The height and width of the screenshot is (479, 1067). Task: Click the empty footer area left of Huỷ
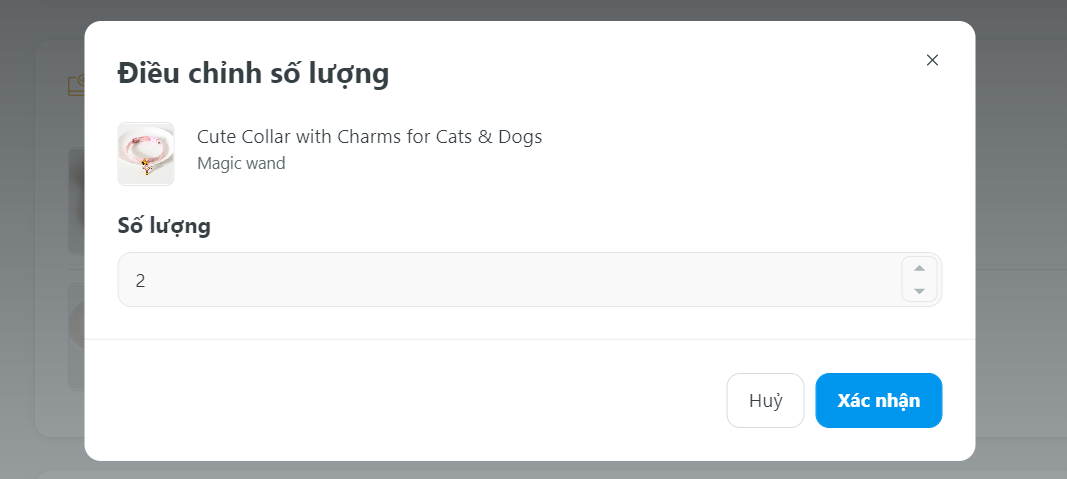400,400
